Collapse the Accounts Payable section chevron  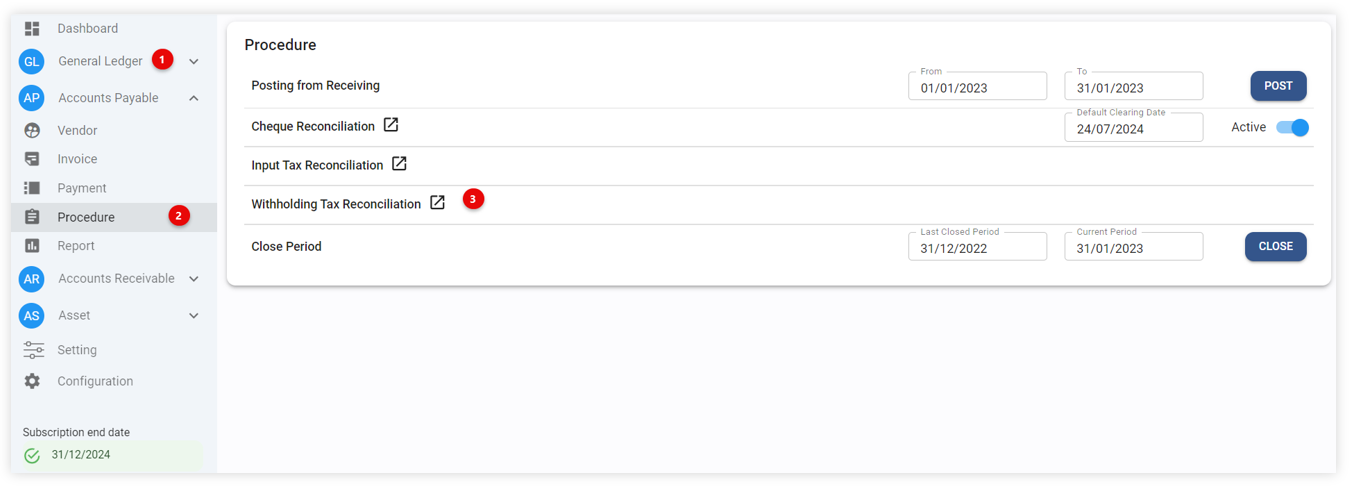pyautogui.click(x=194, y=98)
